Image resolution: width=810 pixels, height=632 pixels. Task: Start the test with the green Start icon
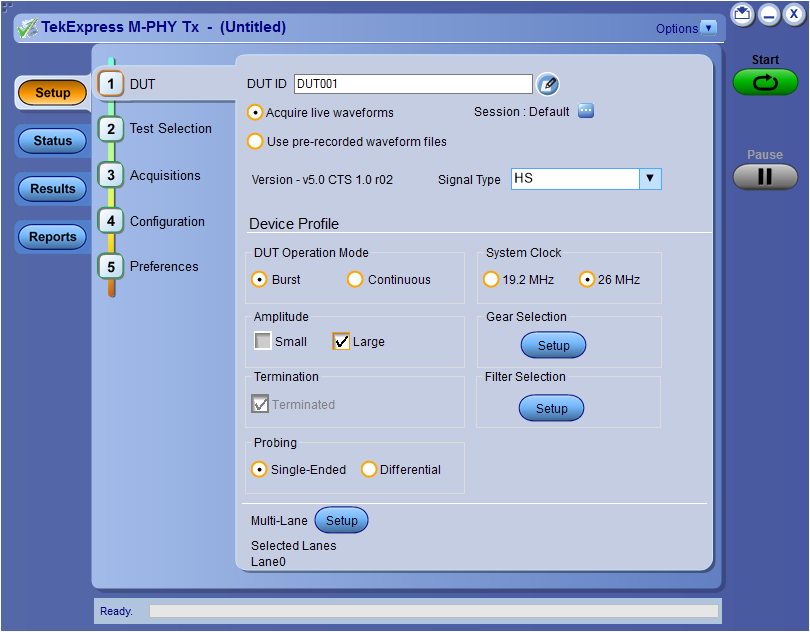click(x=765, y=84)
